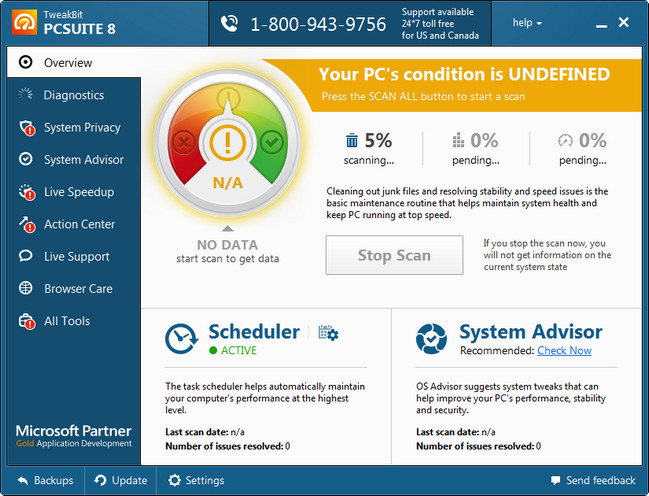Screen dimensions: 649x496
Task: Click the Live Support speech bubble icon
Action: 26,256
